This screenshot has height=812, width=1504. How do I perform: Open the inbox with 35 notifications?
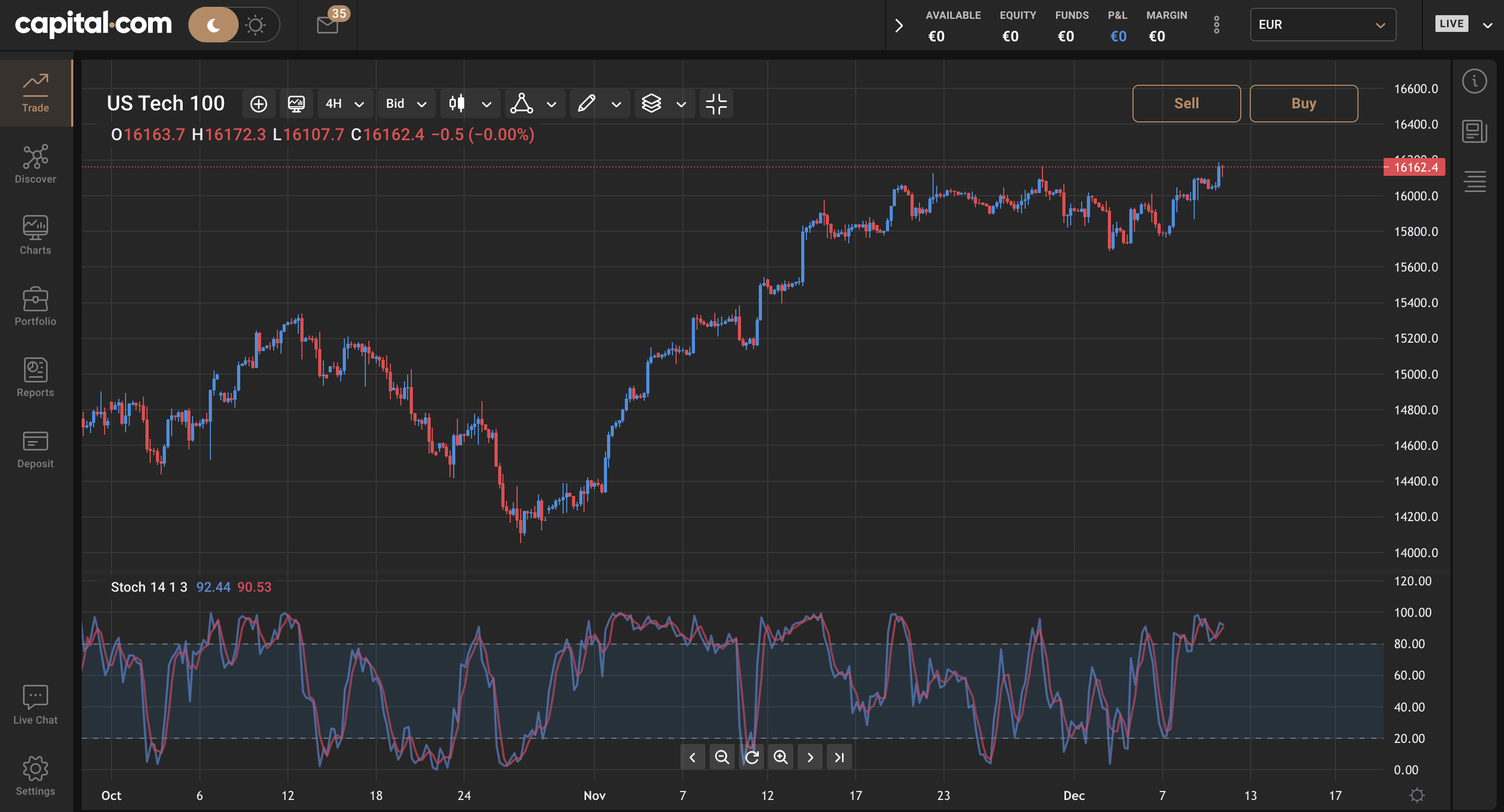click(328, 25)
